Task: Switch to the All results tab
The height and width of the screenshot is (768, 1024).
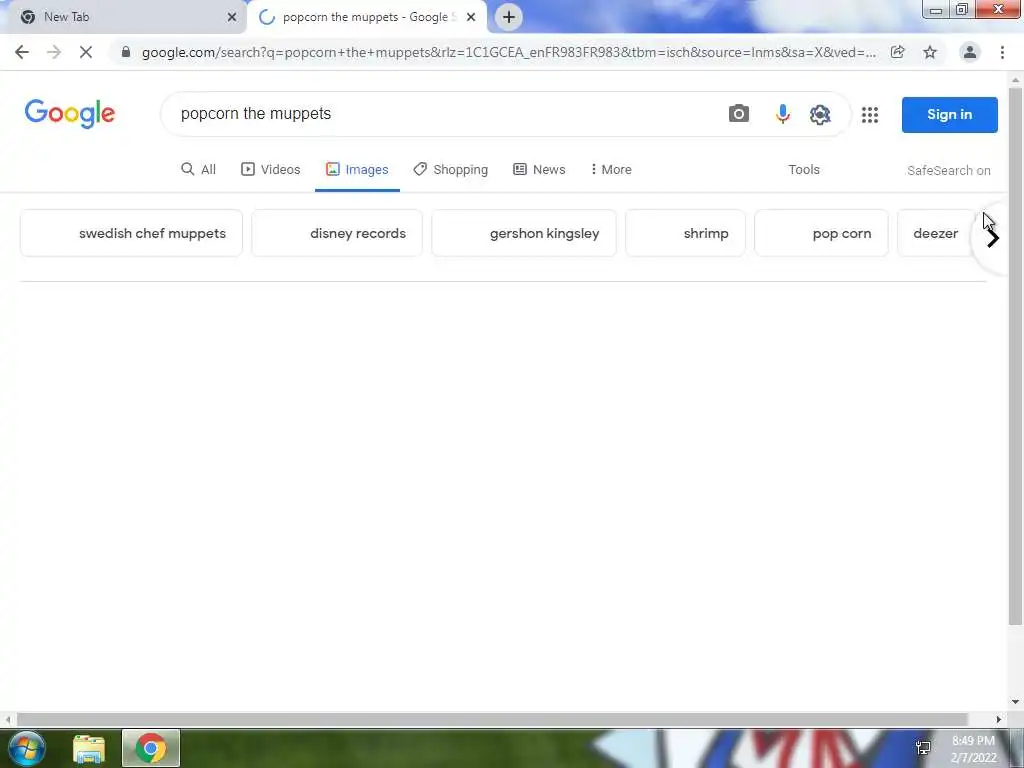Action: coord(199,170)
